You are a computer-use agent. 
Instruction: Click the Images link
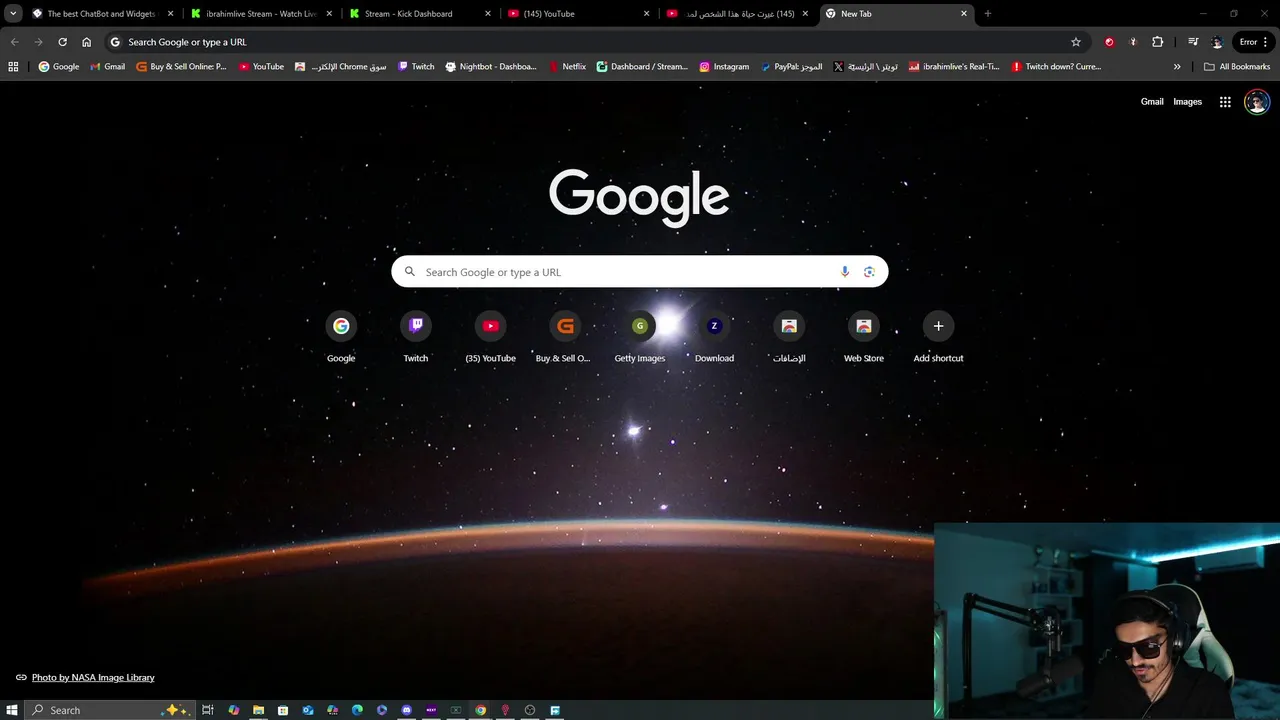[x=1187, y=102]
